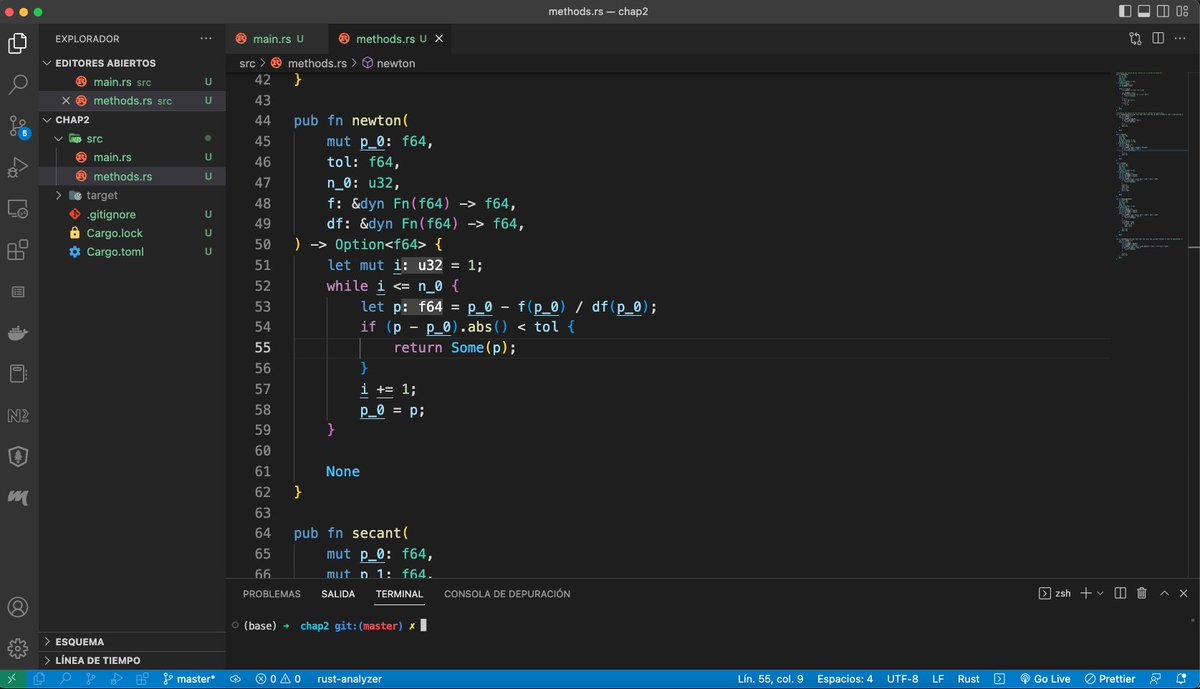Open the PROBLEMAS panel tab
Image resolution: width=1200 pixels, height=689 pixels.
pyautogui.click(x=271, y=593)
